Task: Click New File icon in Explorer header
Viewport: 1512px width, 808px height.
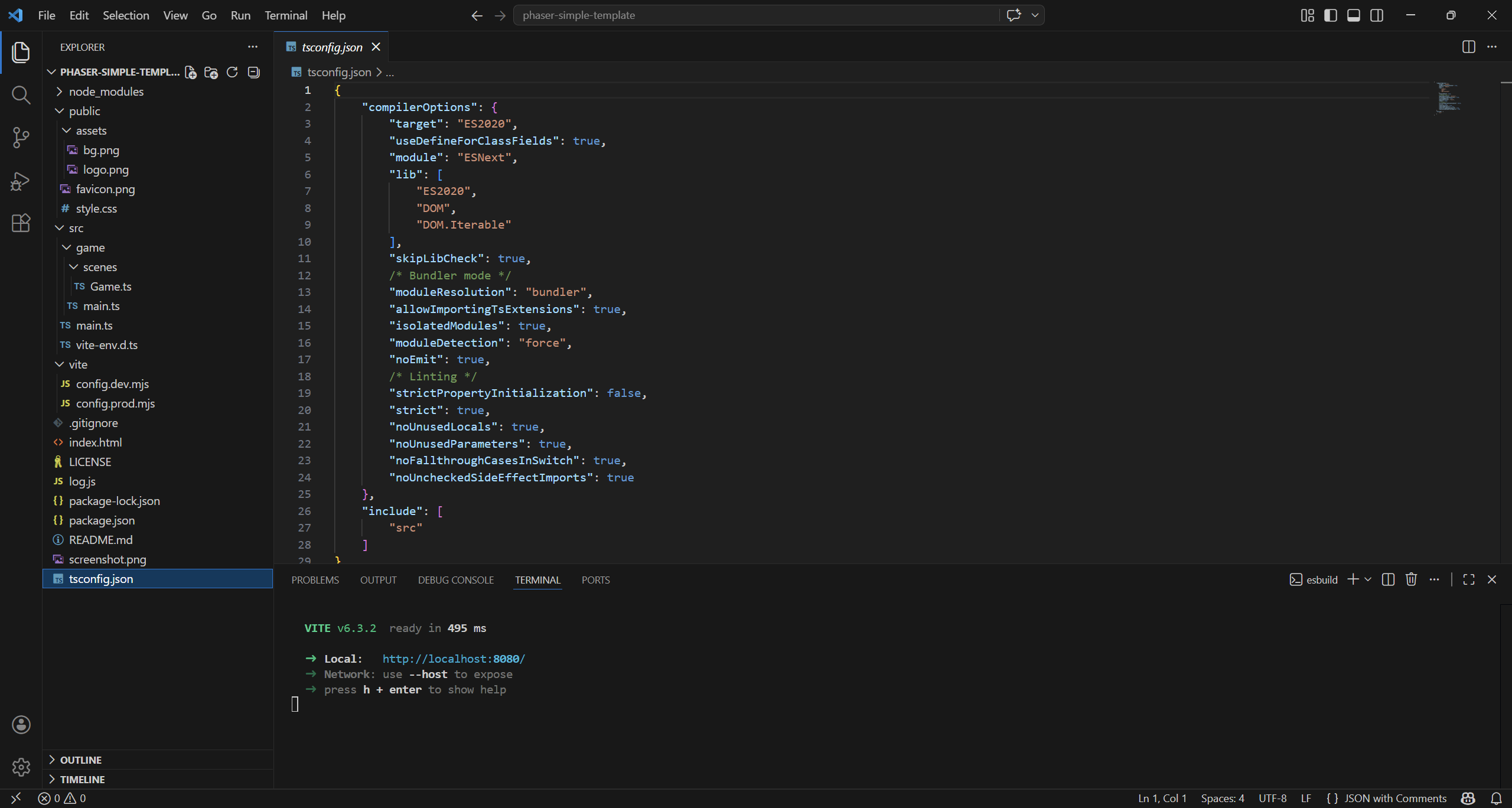Action: click(190, 72)
